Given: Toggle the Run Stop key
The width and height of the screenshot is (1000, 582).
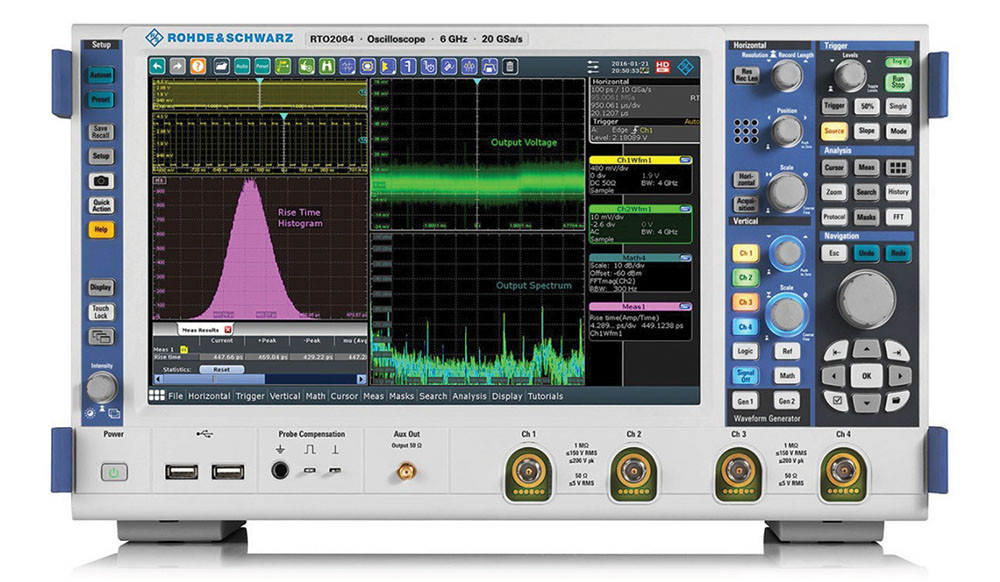Looking at the screenshot, I should [x=898, y=82].
